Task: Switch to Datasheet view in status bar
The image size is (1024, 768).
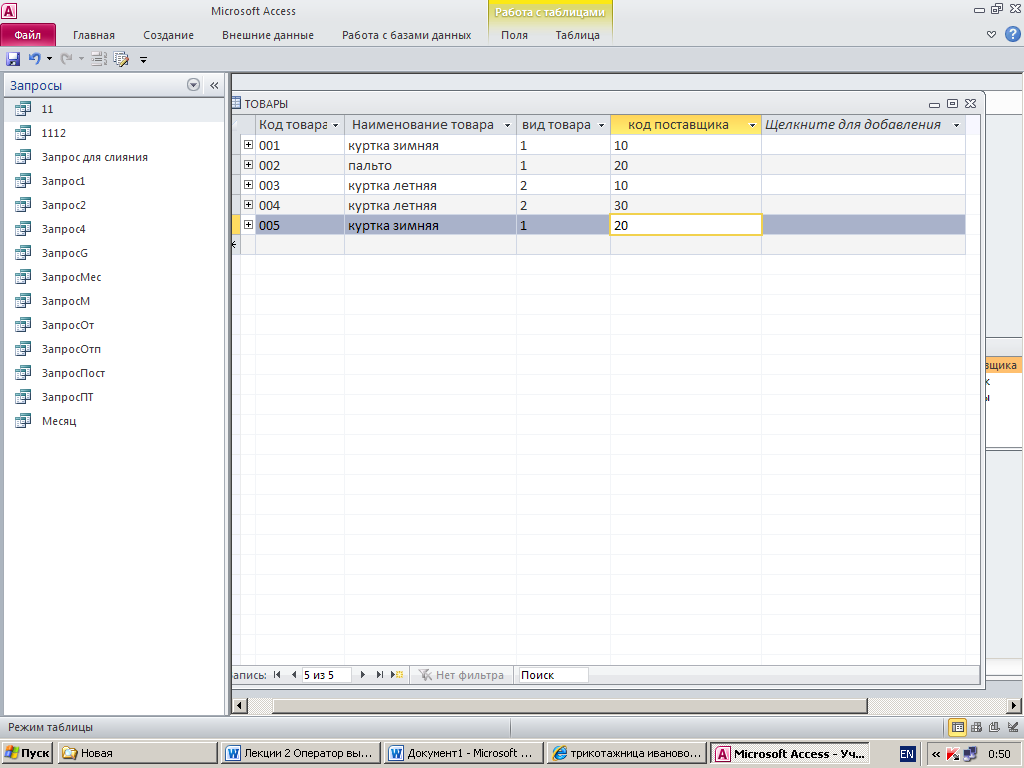Action: pos(957,727)
